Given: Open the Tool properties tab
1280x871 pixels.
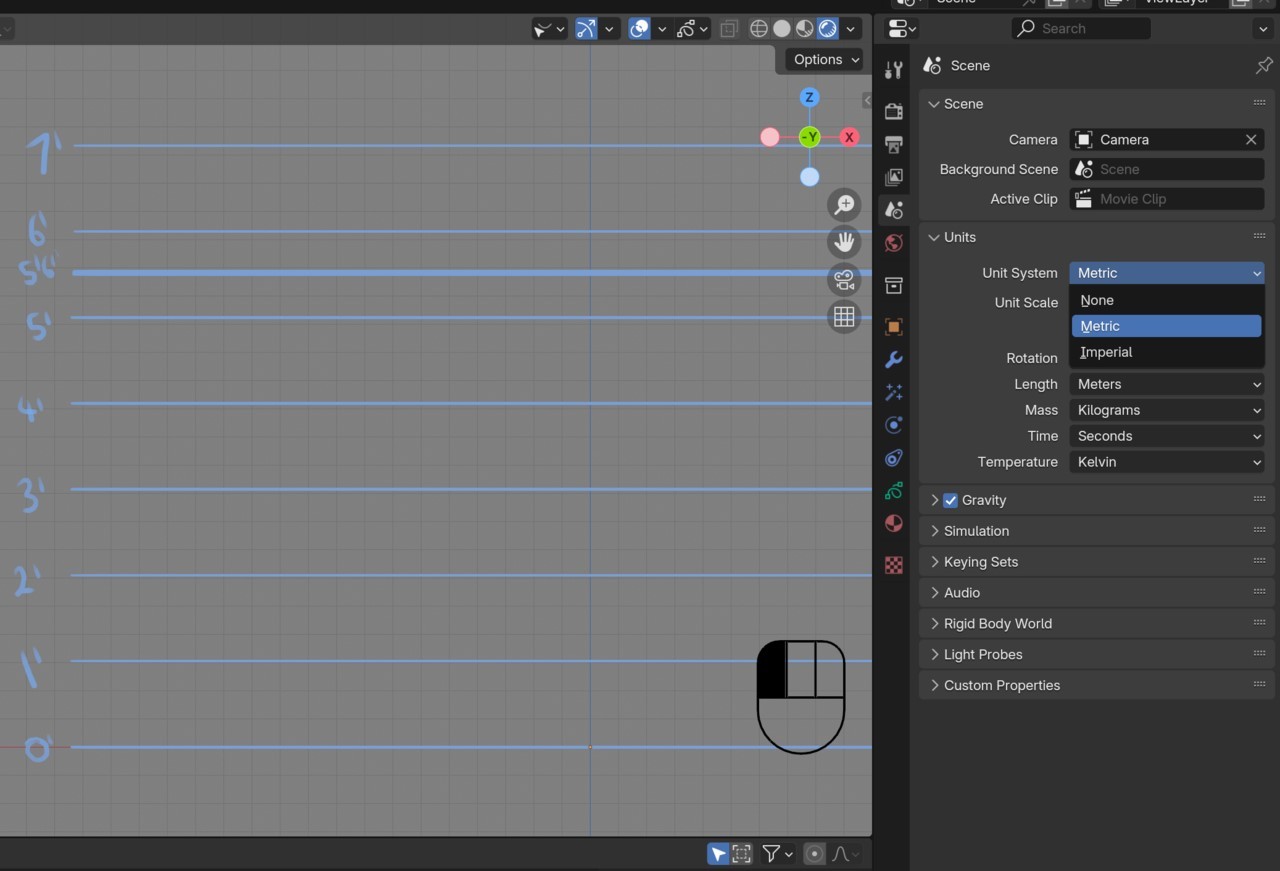Looking at the screenshot, I should pyautogui.click(x=894, y=70).
